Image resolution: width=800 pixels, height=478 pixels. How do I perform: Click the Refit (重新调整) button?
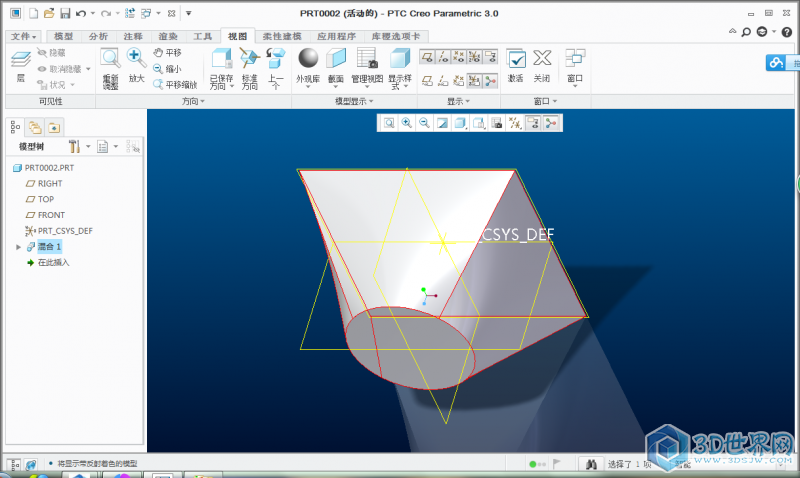pyautogui.click(x=110, y=69)
